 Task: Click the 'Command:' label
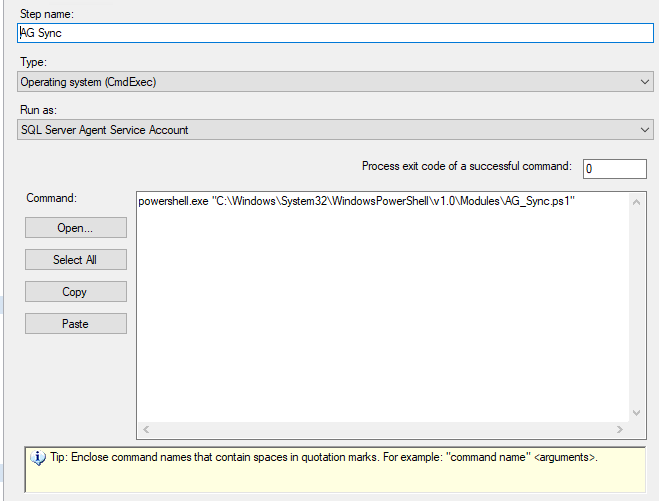(x=51, y=198)
